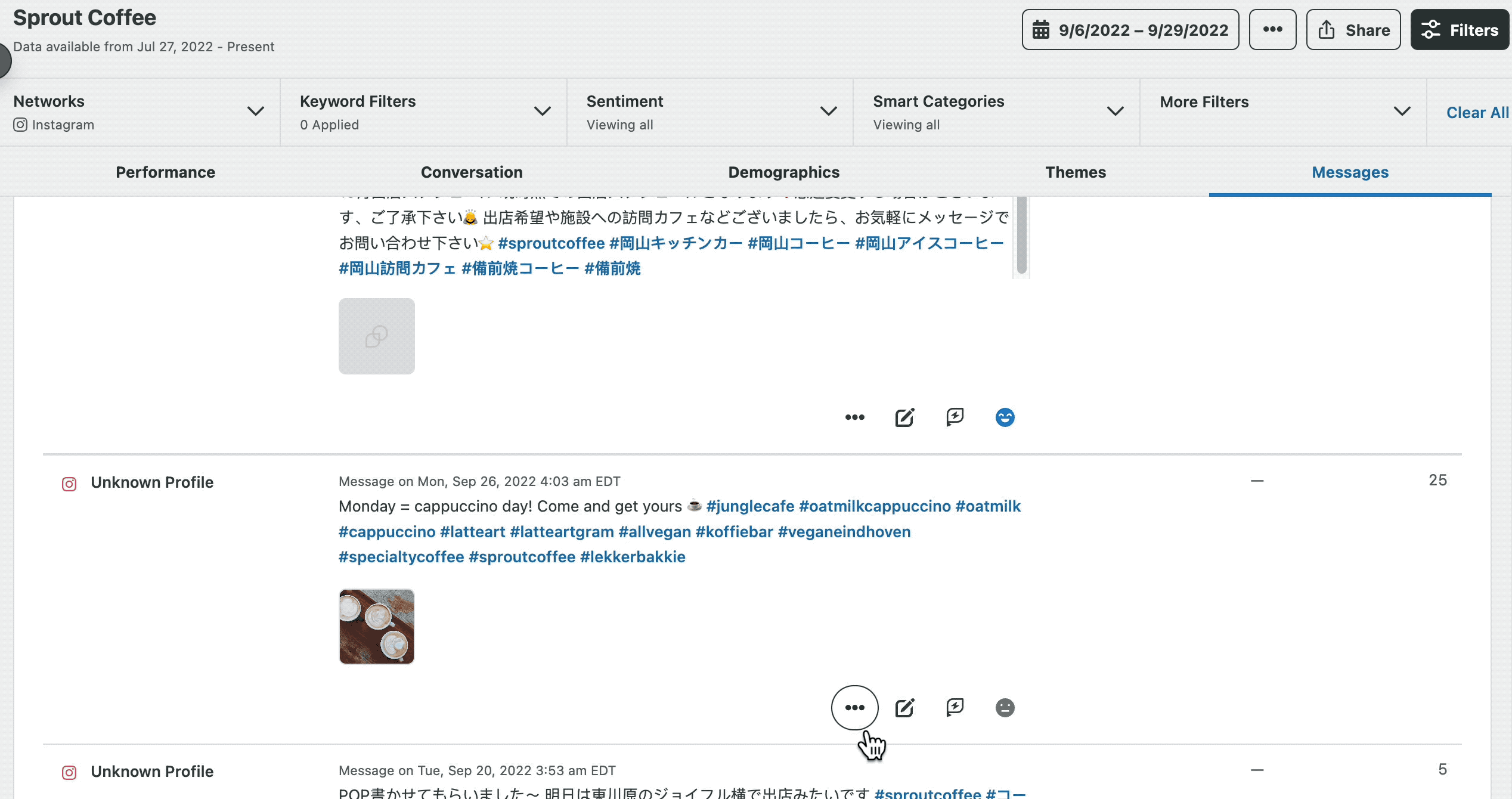The image size is (1512, 799).
Task: Open the date range picker 9/6/2022 – 9/29/2022
Action: coord(1130,30)
